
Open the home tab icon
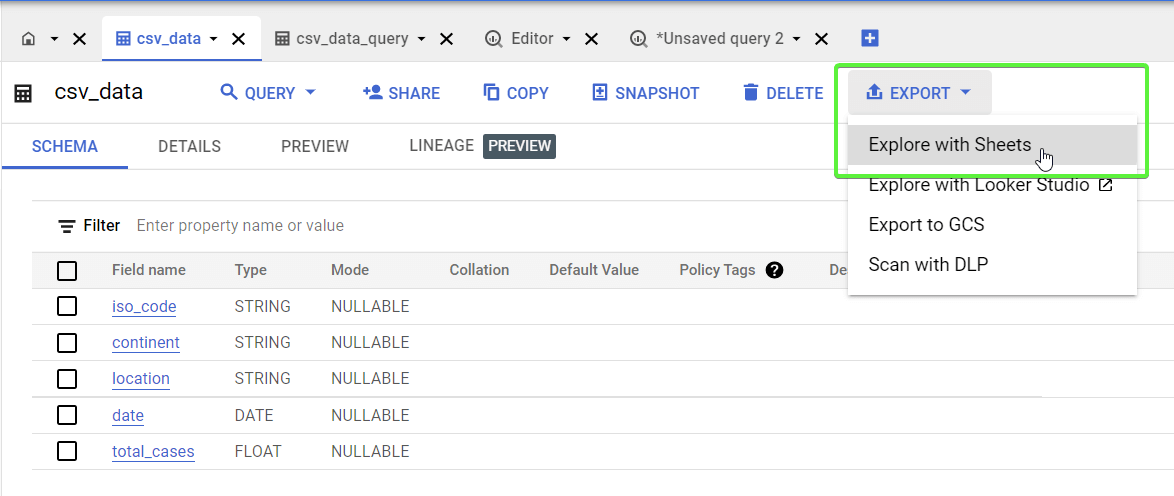click(x=28, y=39)
